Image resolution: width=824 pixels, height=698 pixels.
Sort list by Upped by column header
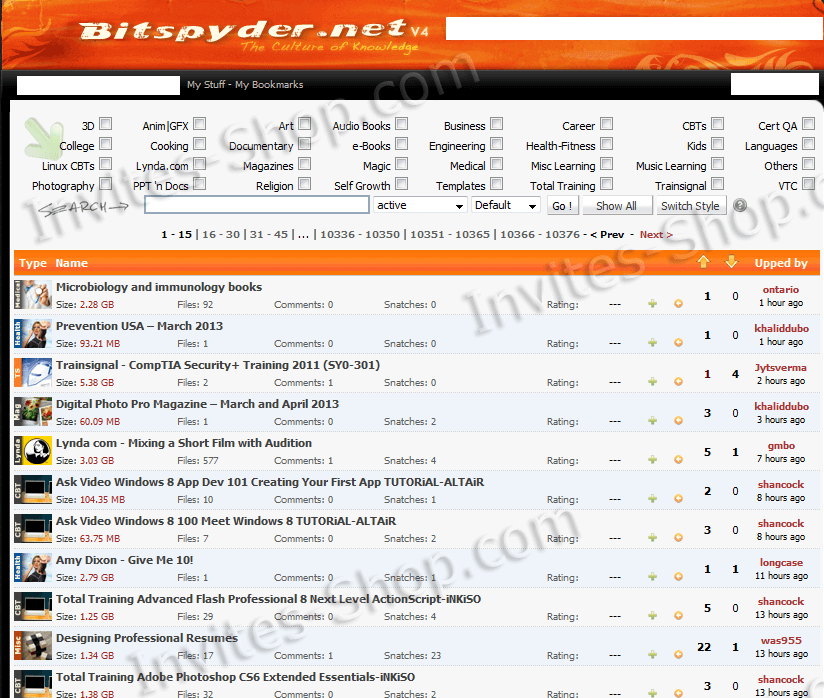781,263
